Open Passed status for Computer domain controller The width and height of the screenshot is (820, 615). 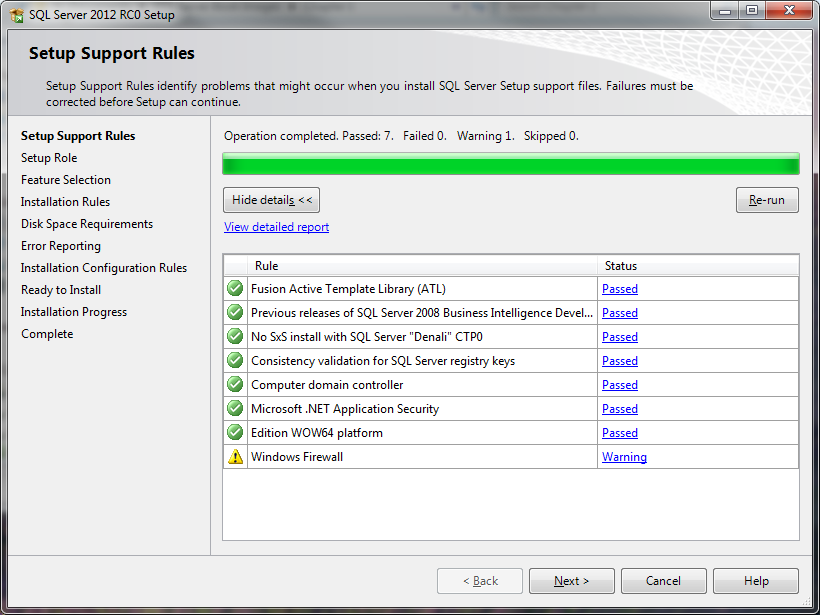point(620,385)
